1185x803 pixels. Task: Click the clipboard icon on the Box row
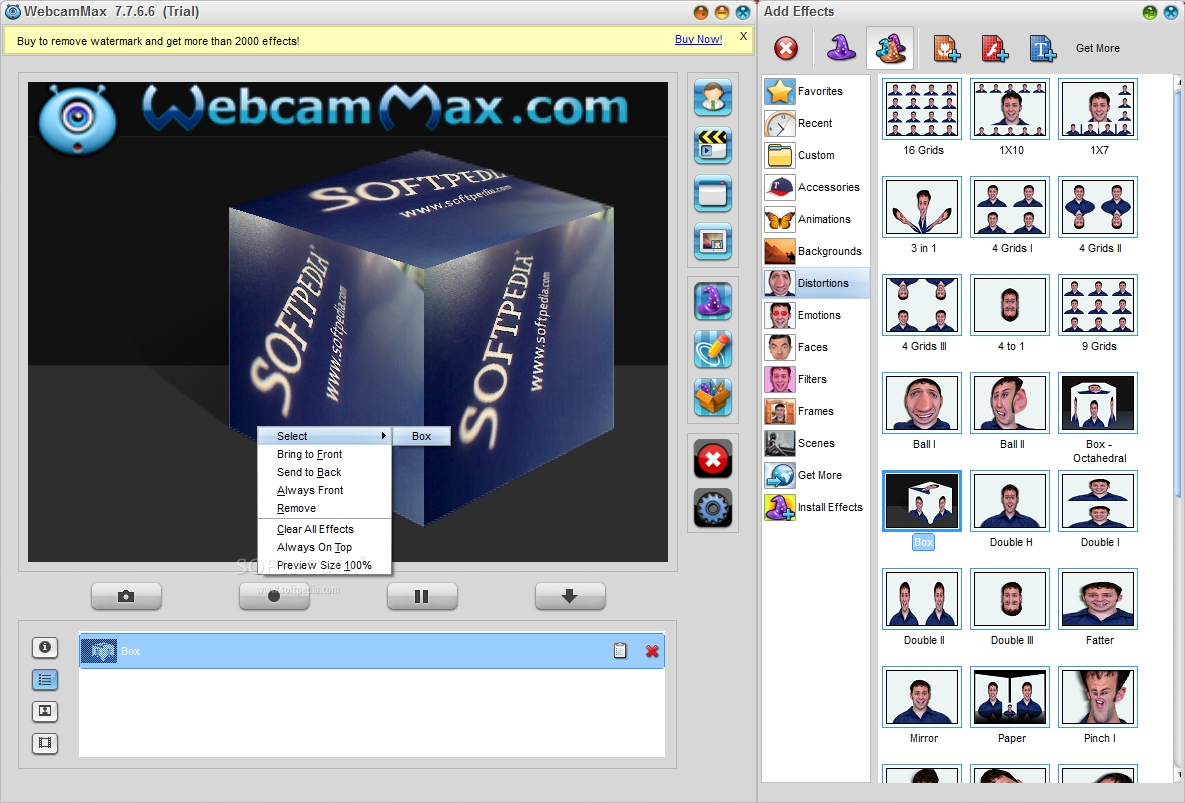coord(620,650)
